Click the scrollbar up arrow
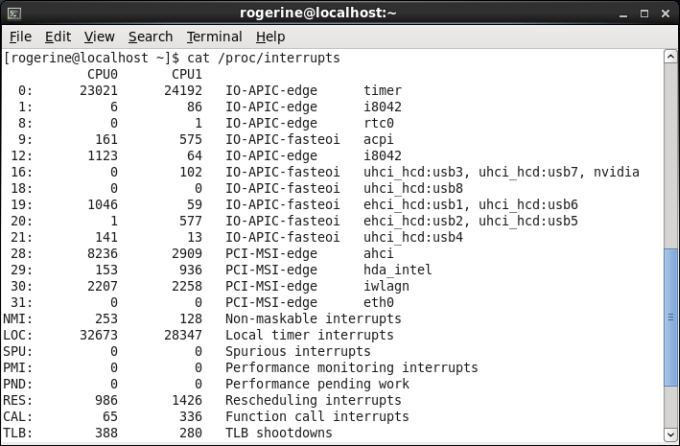This screenshot has height=446, width=680. [671, 57]
